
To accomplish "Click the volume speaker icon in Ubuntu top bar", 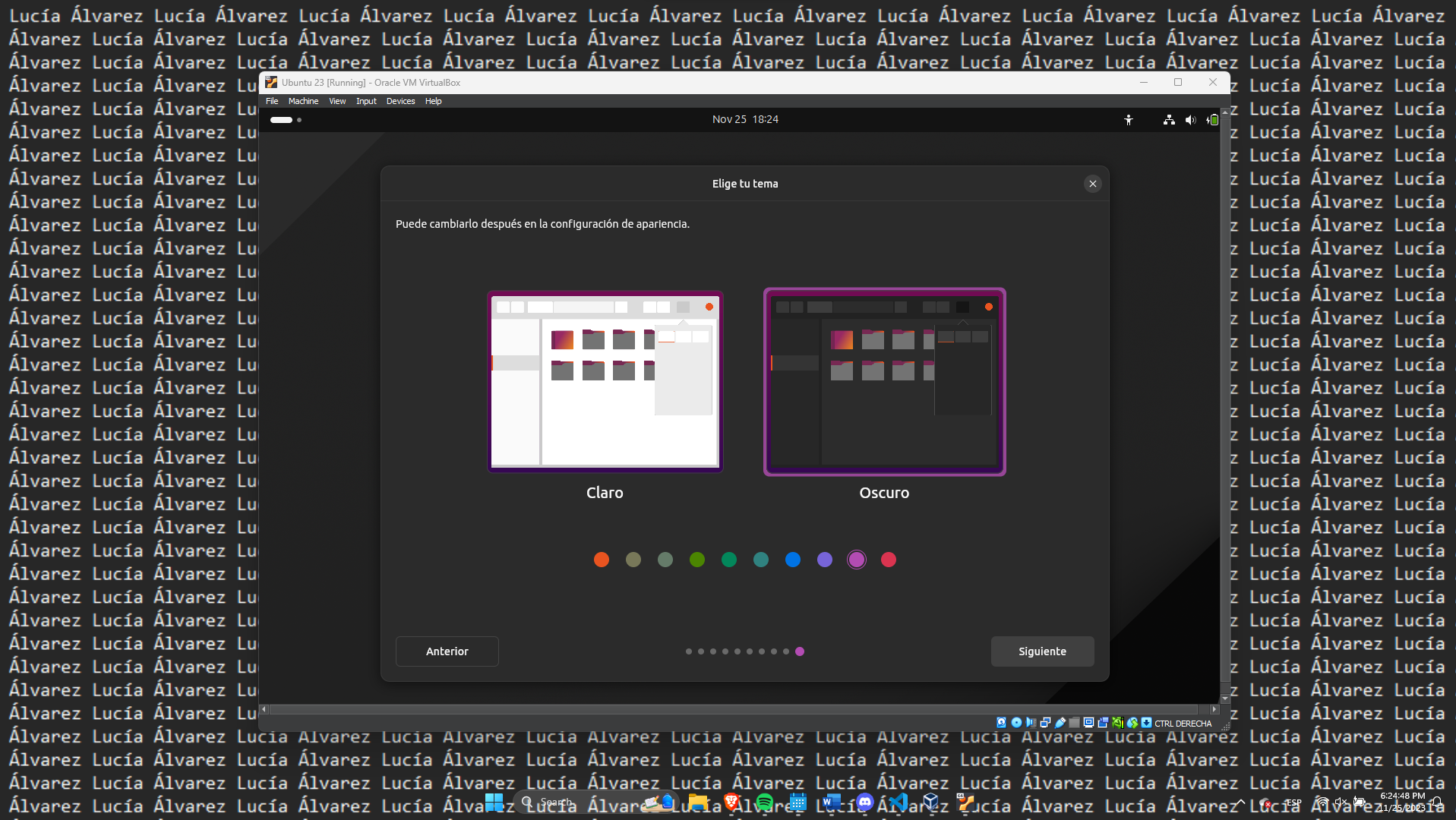I will pyautogui.click(x=1190, y=120).
